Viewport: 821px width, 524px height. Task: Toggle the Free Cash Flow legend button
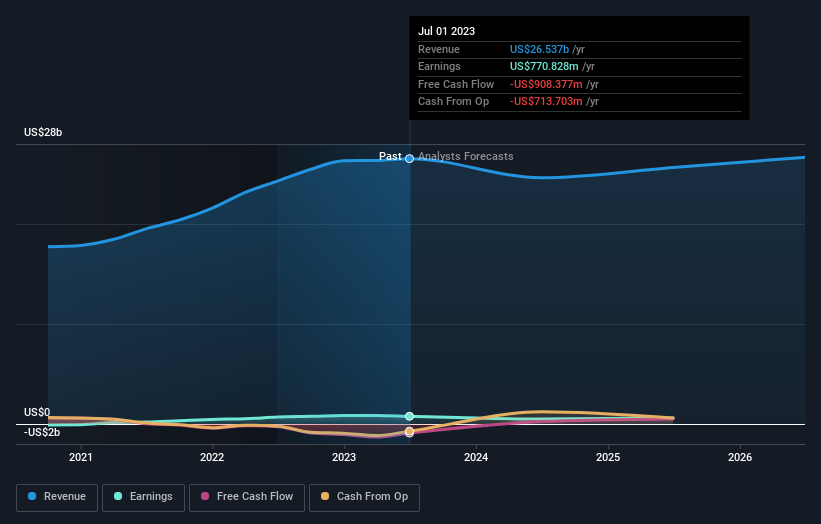coord(247,497)
